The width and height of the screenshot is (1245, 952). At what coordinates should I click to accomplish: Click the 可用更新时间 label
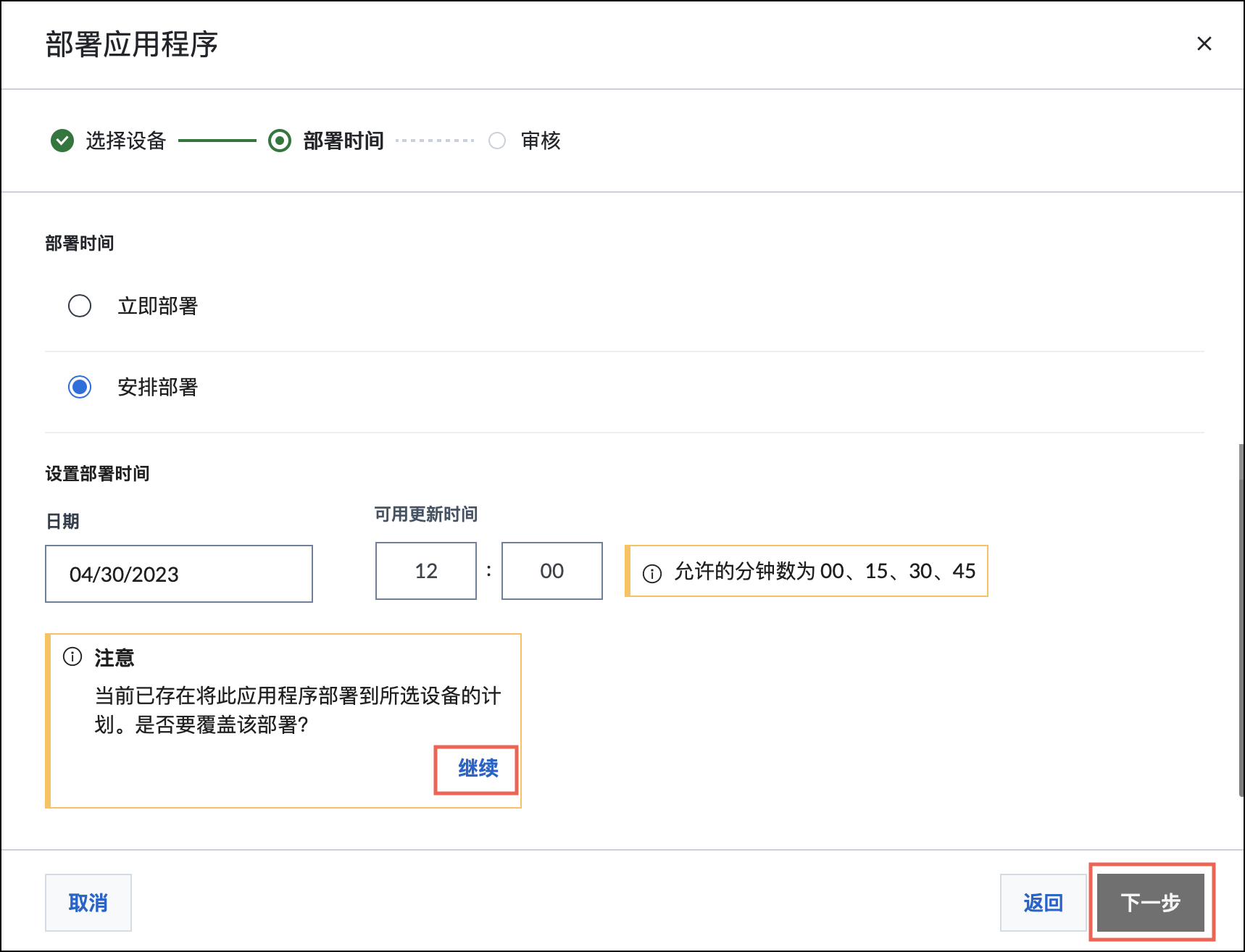coord(426,514)
